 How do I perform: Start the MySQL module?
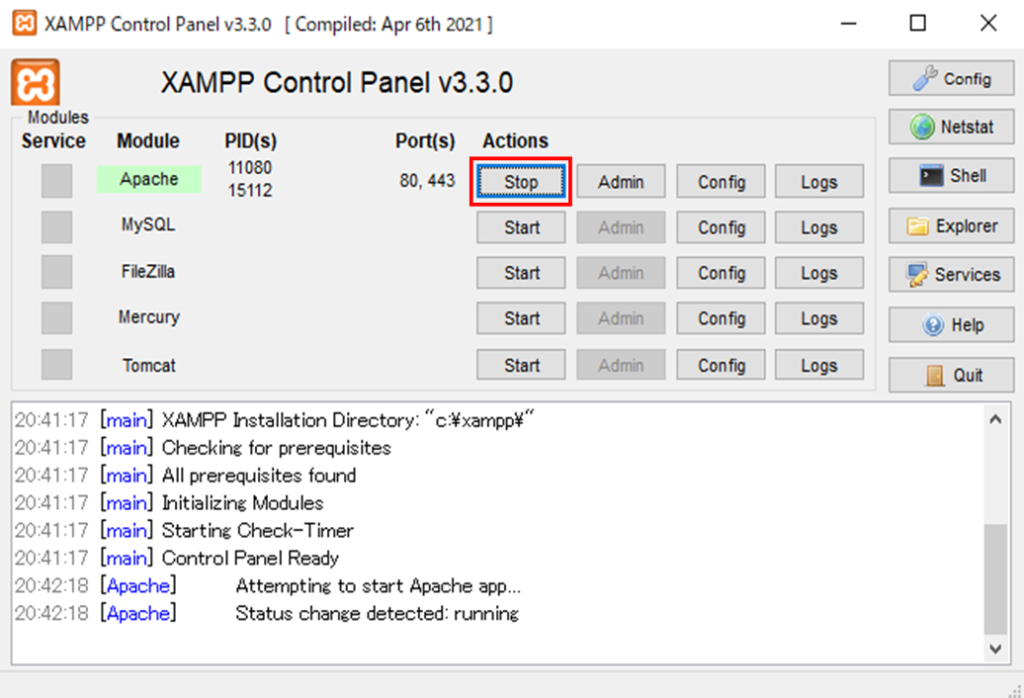tap(521, 228)
